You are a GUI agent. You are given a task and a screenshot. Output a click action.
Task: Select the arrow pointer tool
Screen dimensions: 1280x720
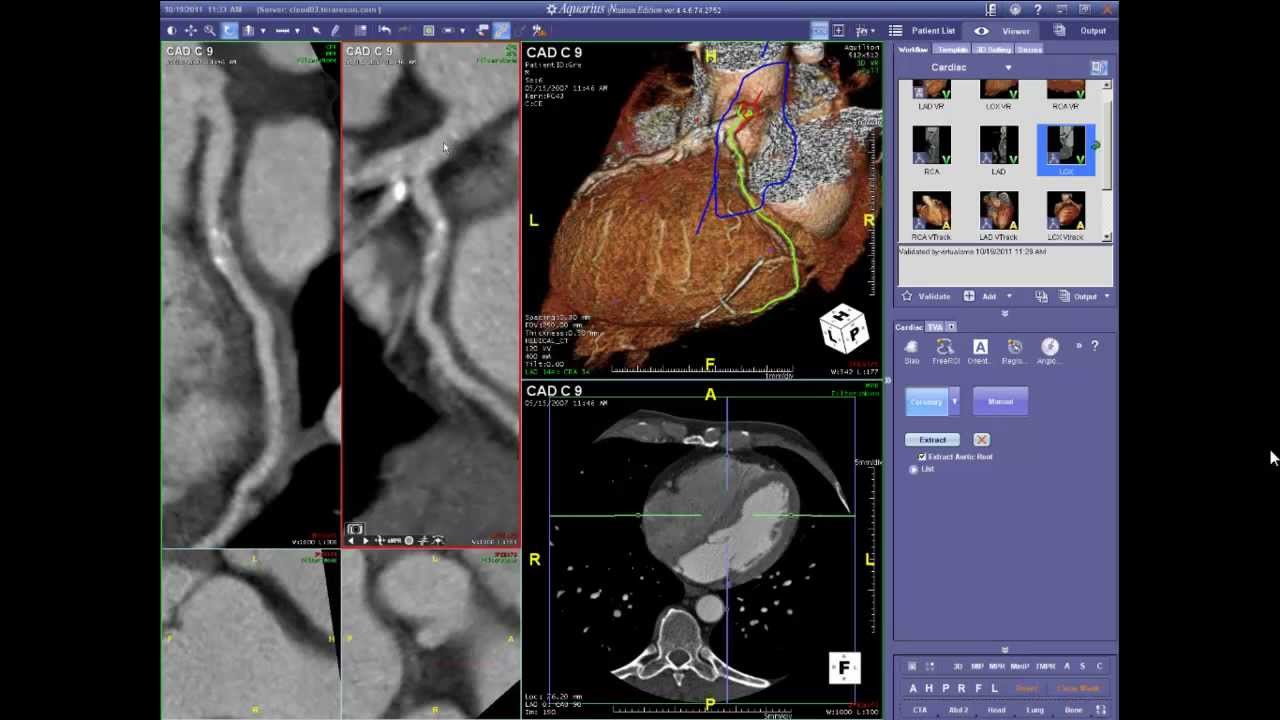click(316, 31)
